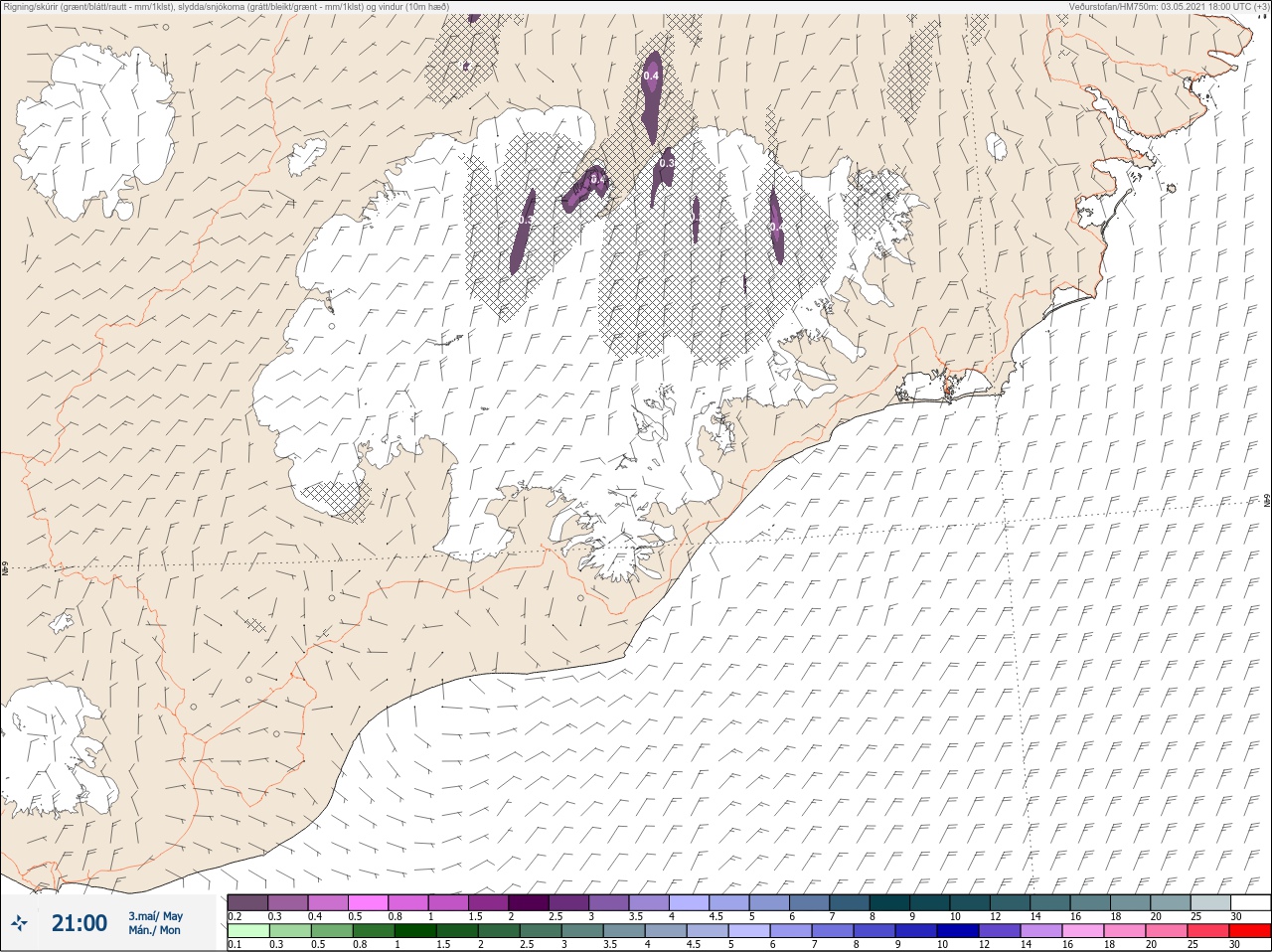Image resolution: width=1272 pixels, height=952 pixels.
Task: Click the Veðurstofan logo icon beside 21:00
Action: pos(19,923)
